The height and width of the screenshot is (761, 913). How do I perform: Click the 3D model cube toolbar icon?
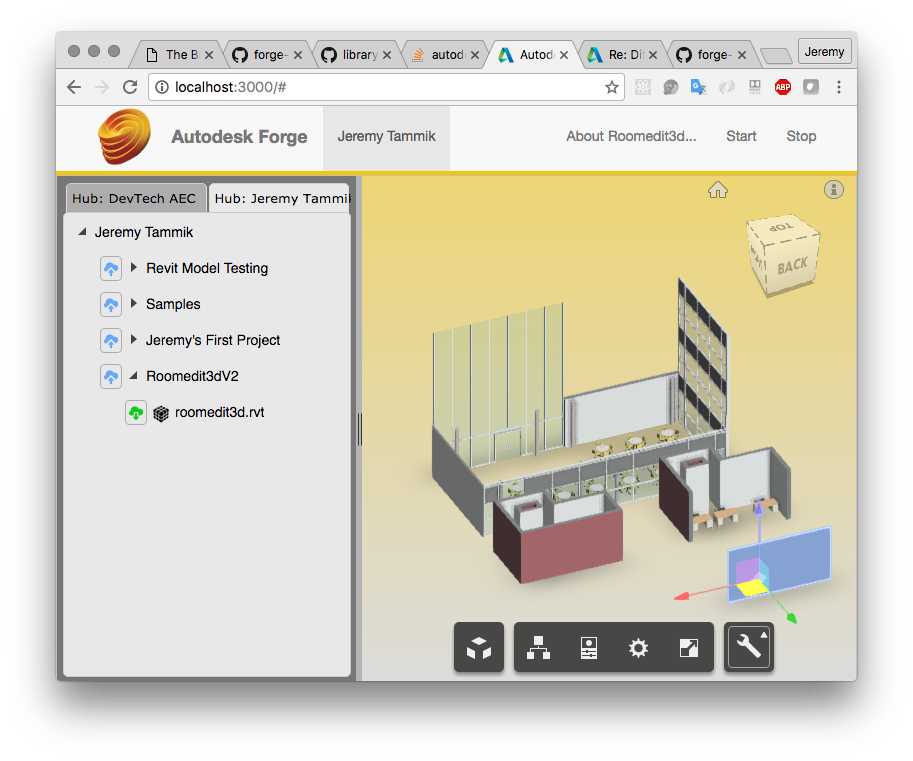click(x=478, y=647)
